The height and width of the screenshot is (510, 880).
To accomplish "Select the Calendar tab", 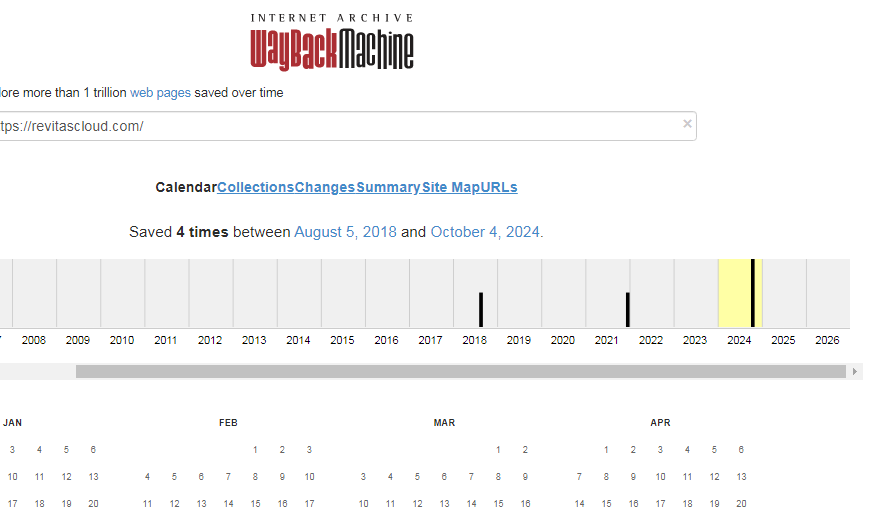I will coord(186,187).
